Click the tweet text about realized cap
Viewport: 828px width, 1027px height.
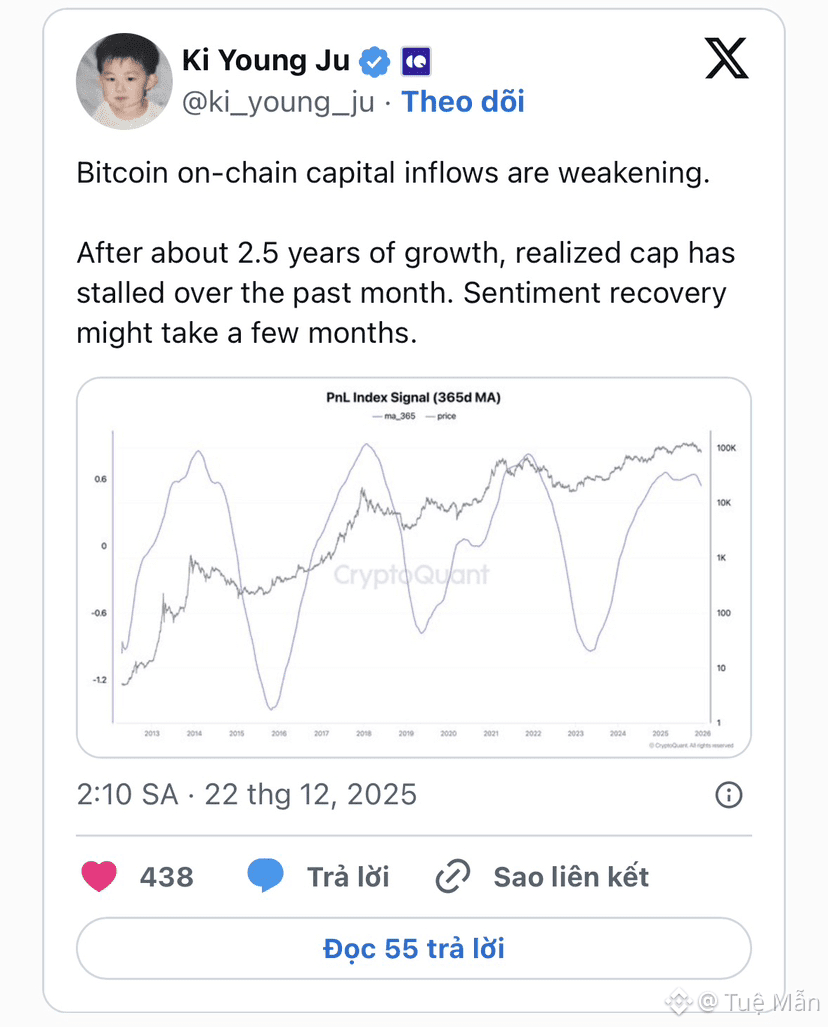[405, 293]
